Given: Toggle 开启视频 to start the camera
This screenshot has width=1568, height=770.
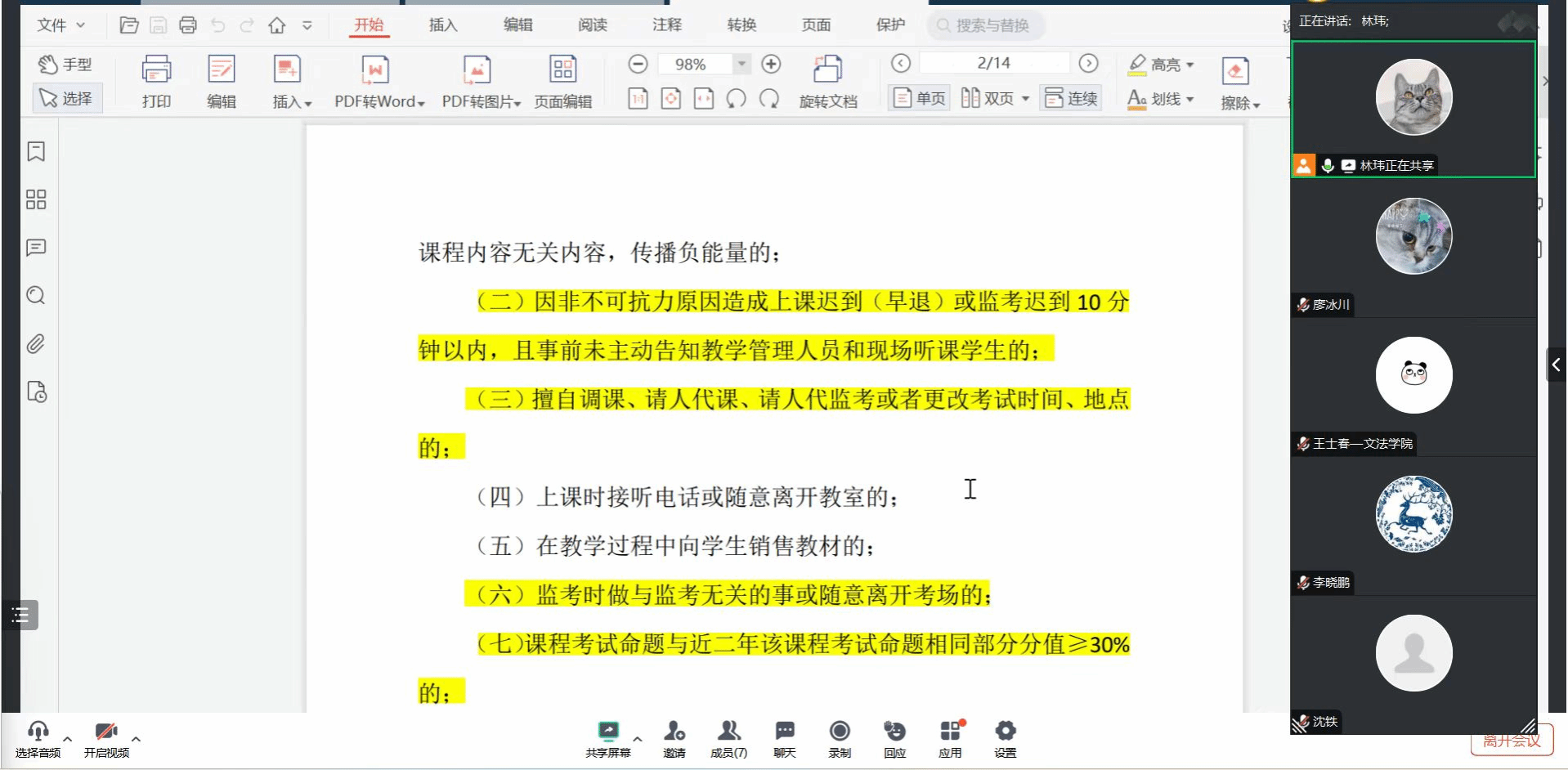Looking at the screenshot, I should pos(106,732).
